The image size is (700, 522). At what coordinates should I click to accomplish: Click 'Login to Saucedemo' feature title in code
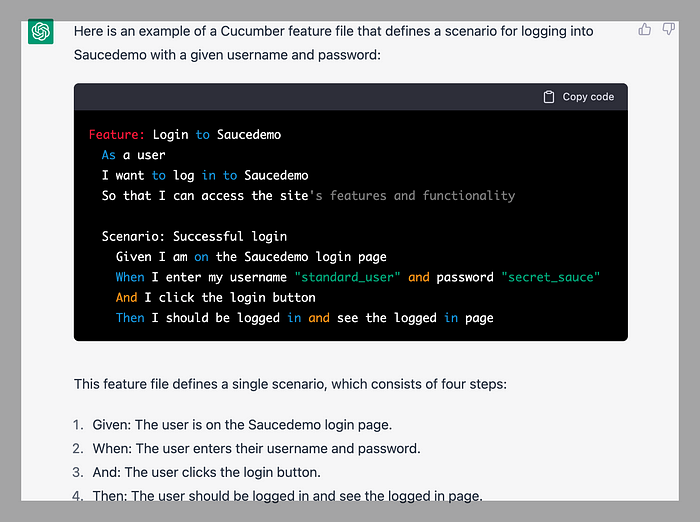pos(217,134)
